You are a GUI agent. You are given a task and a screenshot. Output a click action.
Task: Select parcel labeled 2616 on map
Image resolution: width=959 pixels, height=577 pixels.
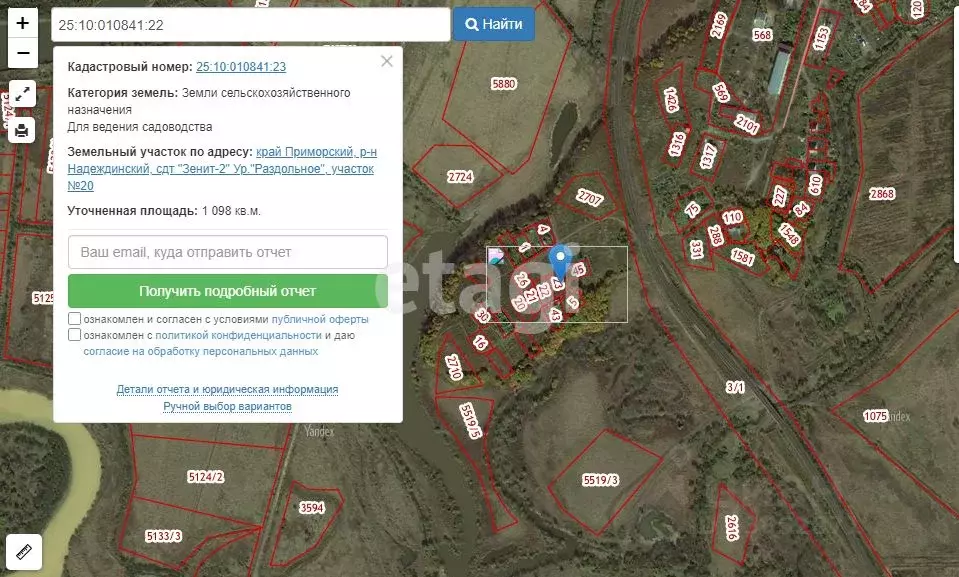(x=731, y=527)
